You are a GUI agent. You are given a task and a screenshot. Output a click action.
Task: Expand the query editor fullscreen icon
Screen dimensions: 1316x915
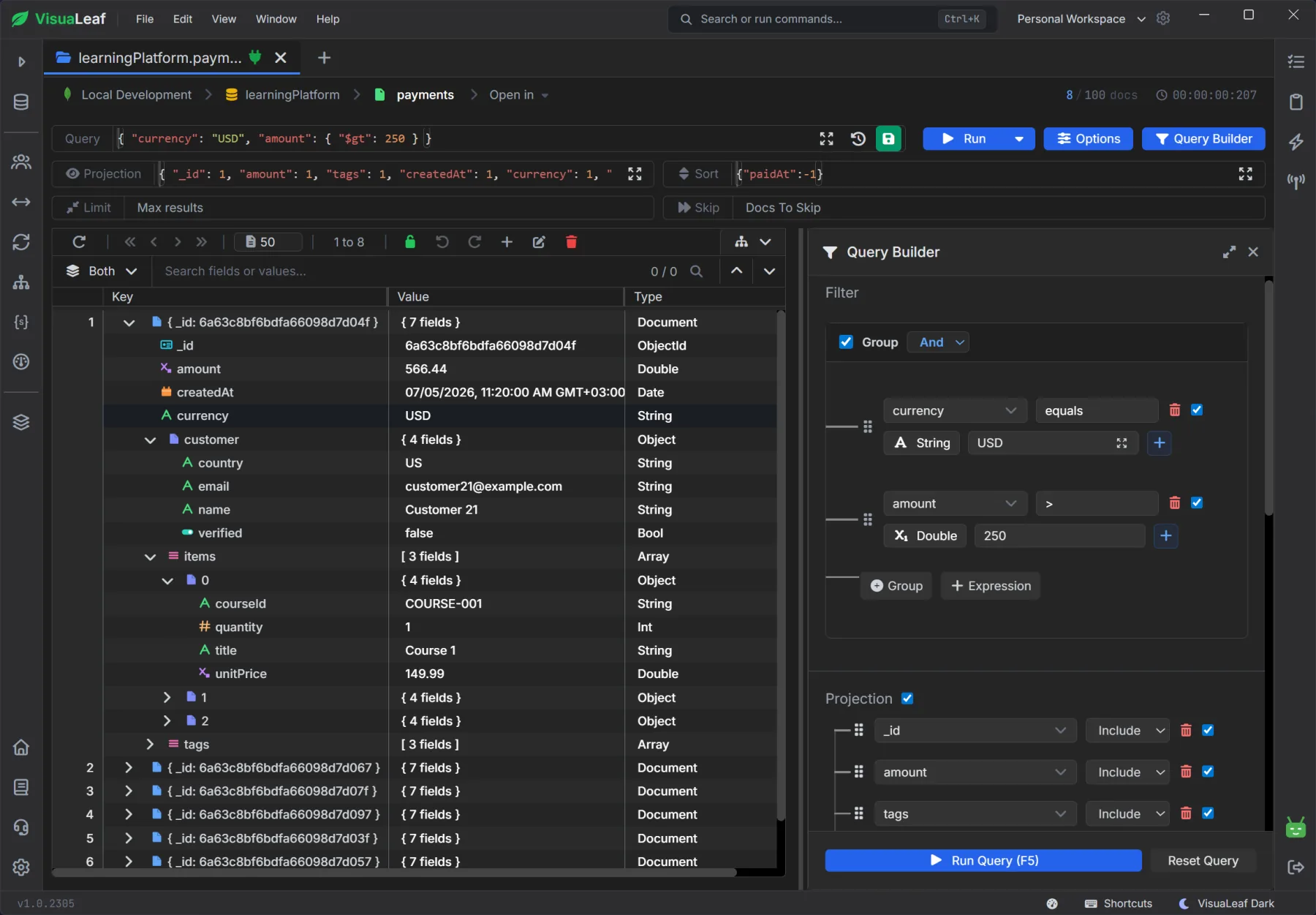827,138
